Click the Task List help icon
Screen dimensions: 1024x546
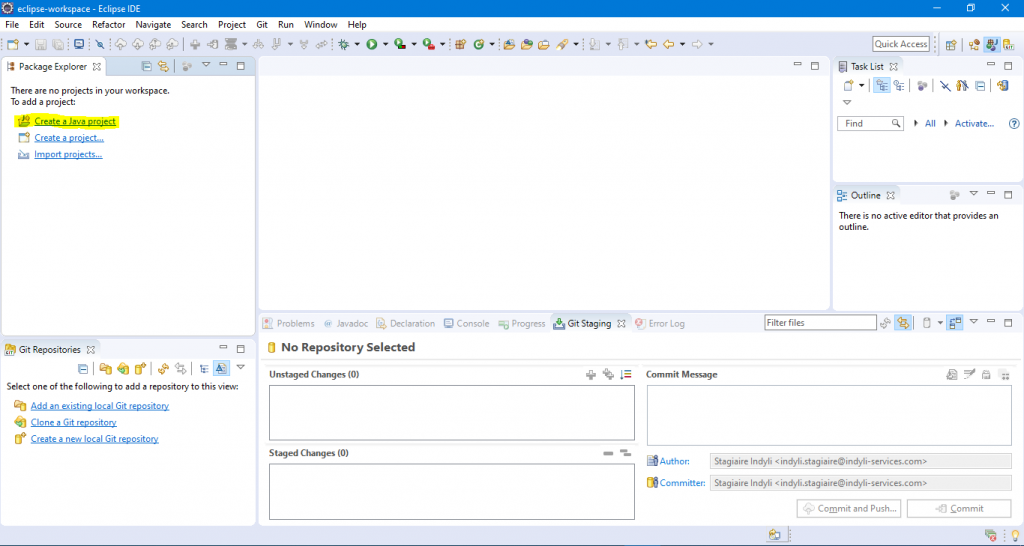(1014, 123)
